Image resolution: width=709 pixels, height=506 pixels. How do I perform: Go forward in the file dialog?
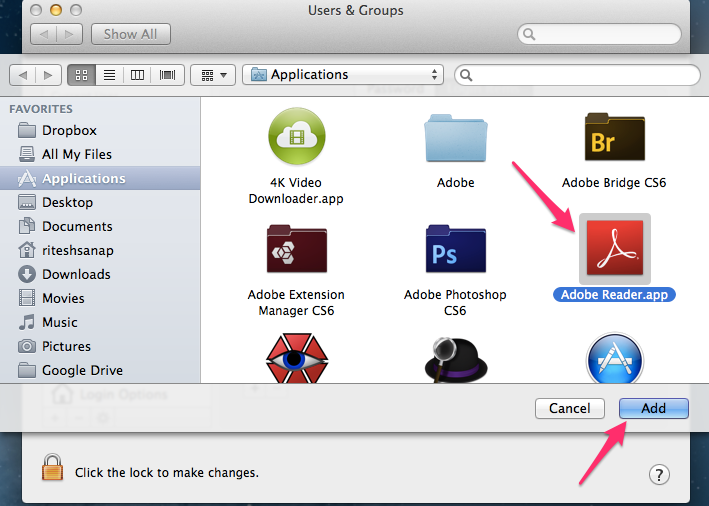48,75
